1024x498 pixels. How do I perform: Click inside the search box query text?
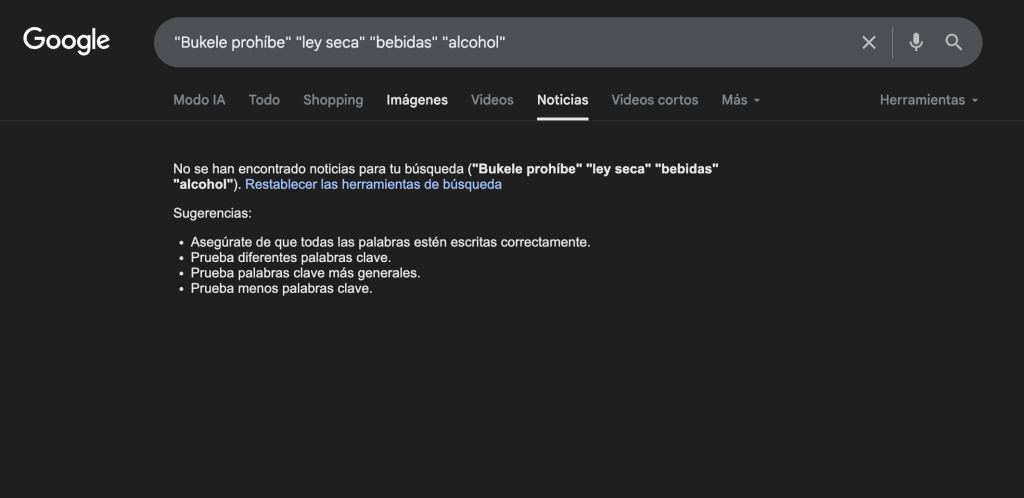click(x=340, y=42)
